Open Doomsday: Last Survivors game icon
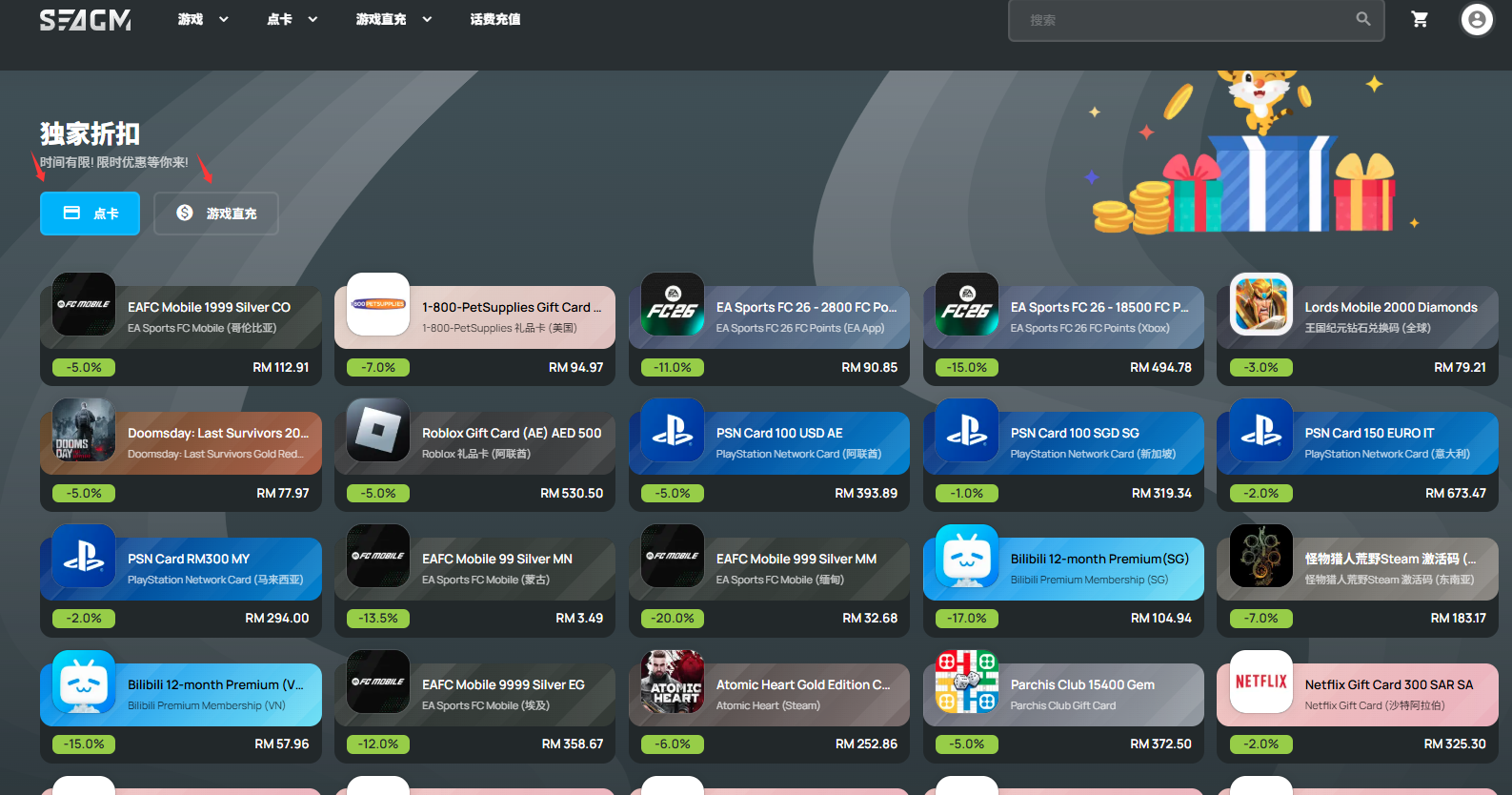Viewport: 1512px width, 795px height. point(84,430)
